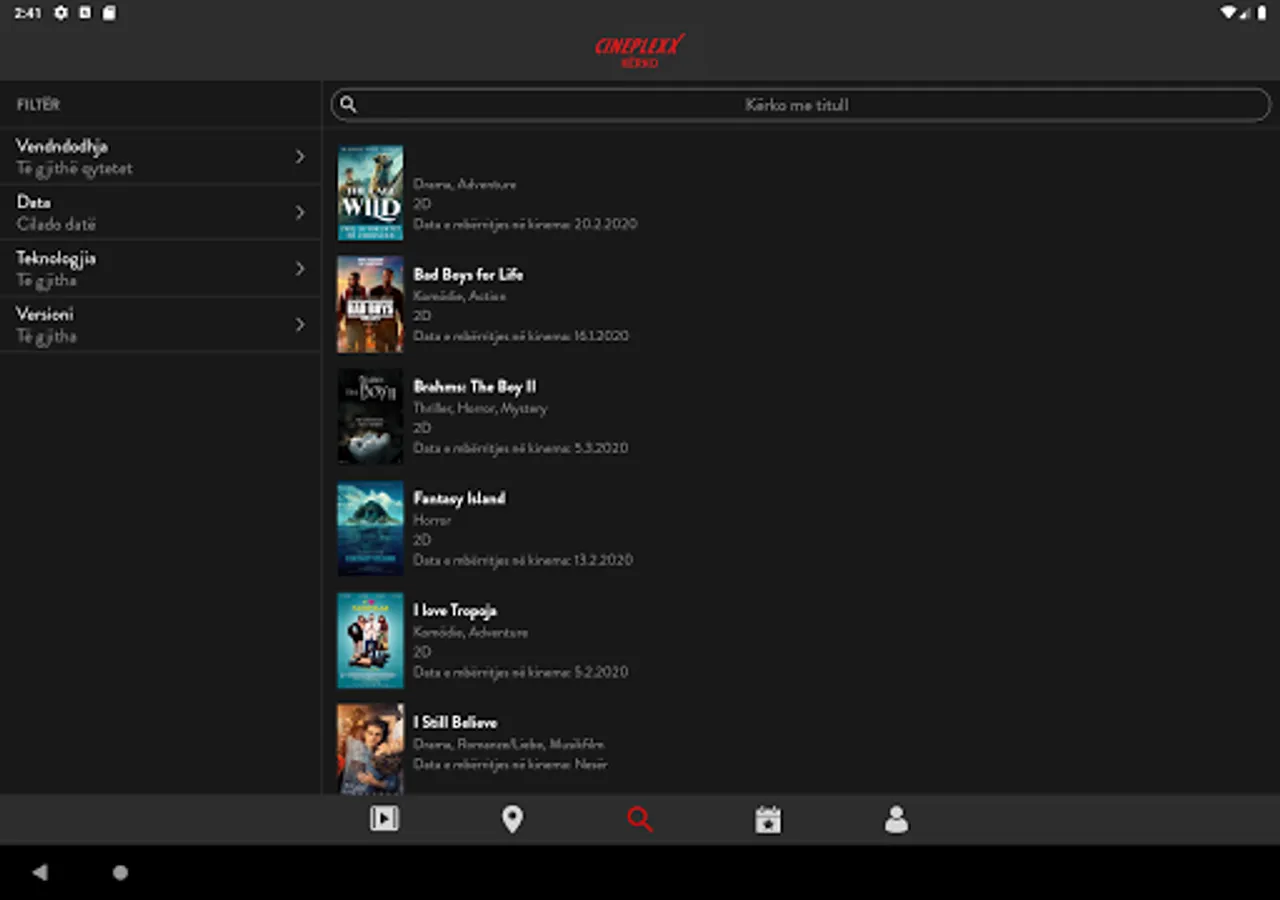Viewport: 1280px width, 900px height.
Task: Click the 'Drama, Adventure' genre text
Action: point(464,184)
